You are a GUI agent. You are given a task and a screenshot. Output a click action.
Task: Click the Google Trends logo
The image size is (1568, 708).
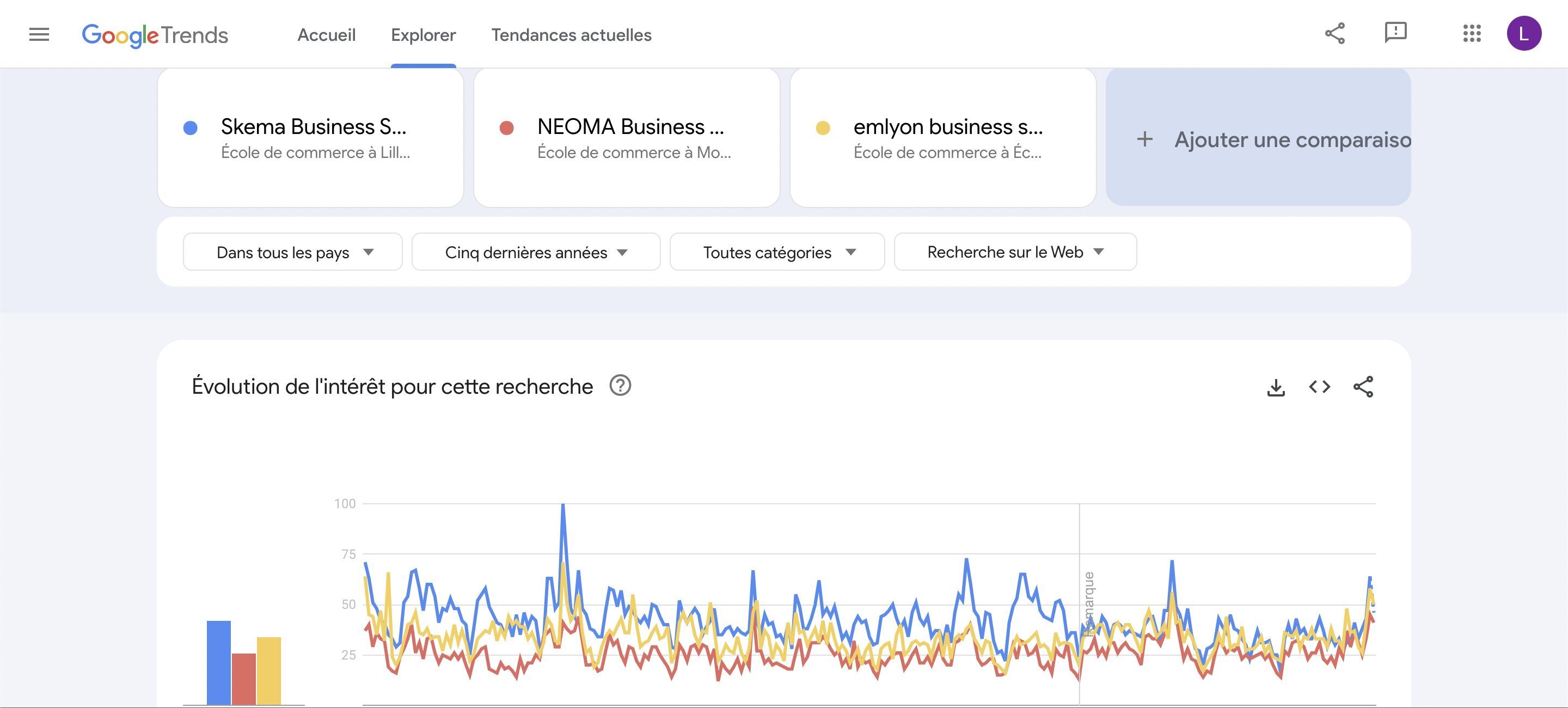(155, 35)
